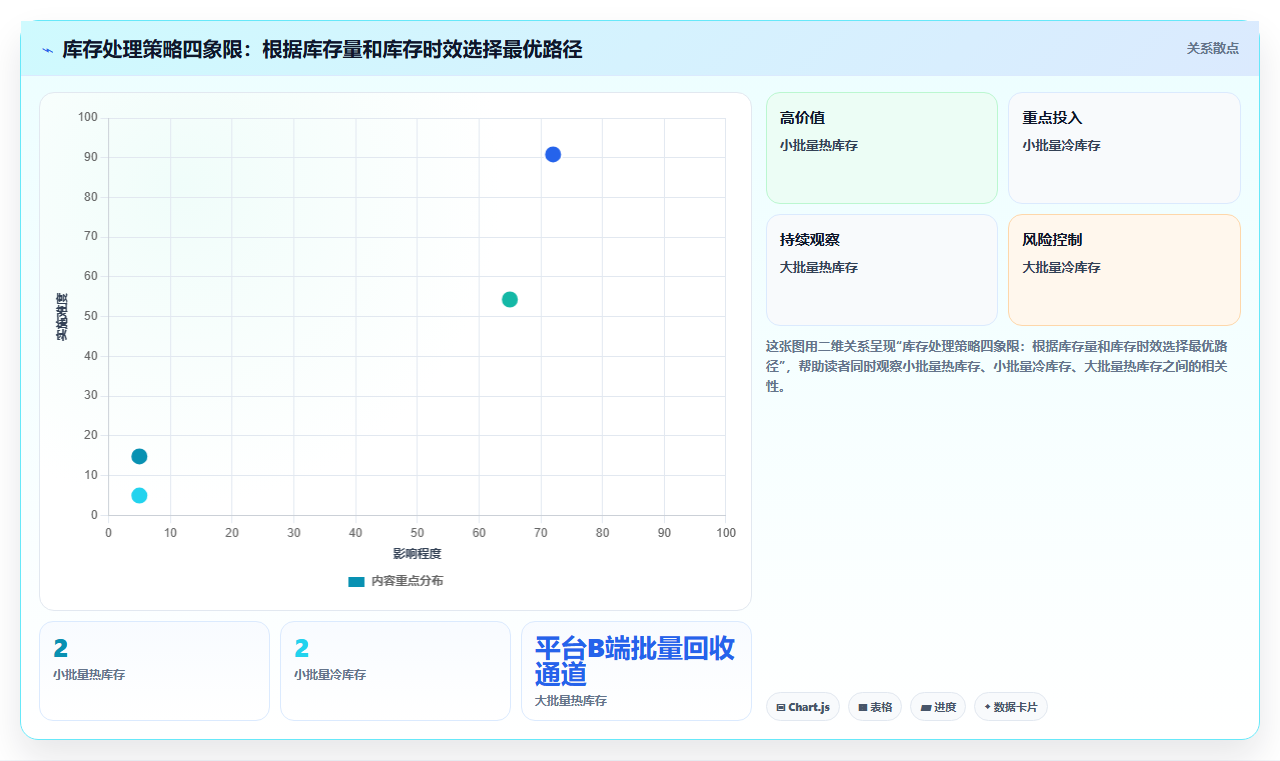The width and height of the screenshot is (1280, 761).
Task: Click the chart title 库存处理策略四象限
Action: [322, 49]
